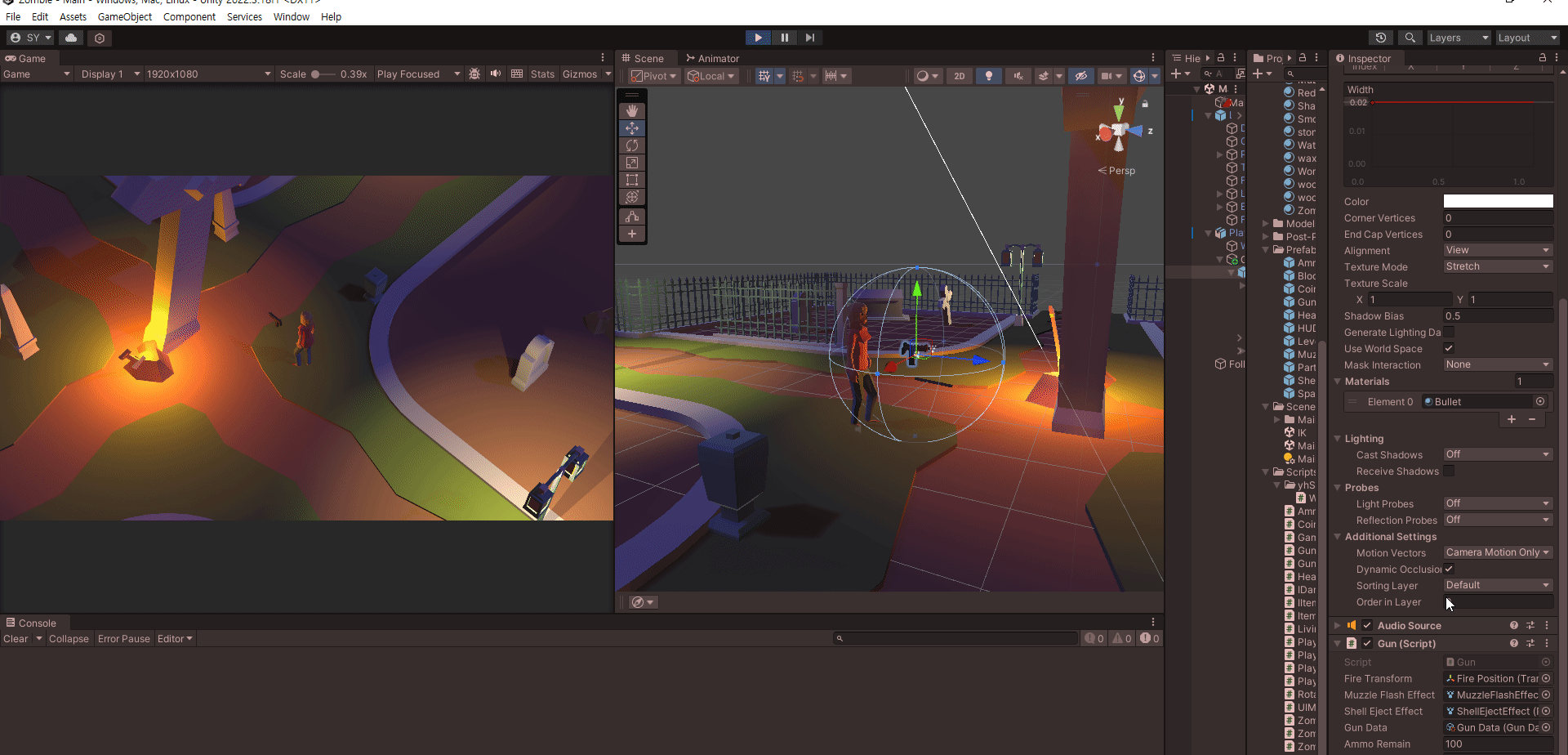Toggle Collapse in Console

click(x=69, y=639)
